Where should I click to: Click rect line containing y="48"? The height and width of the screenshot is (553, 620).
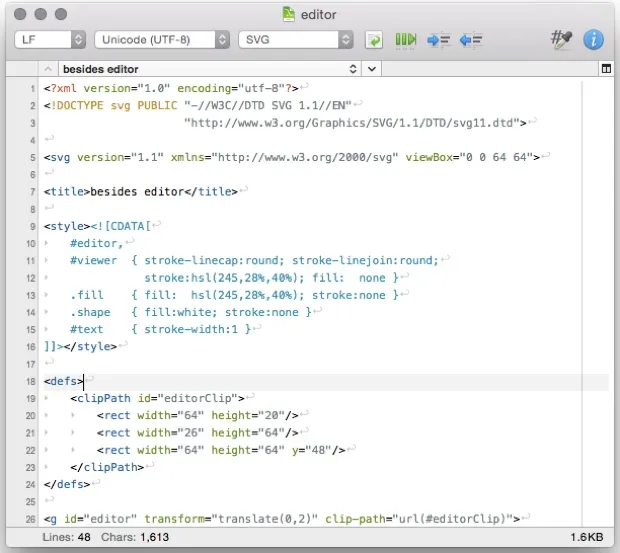pos(221,450)
